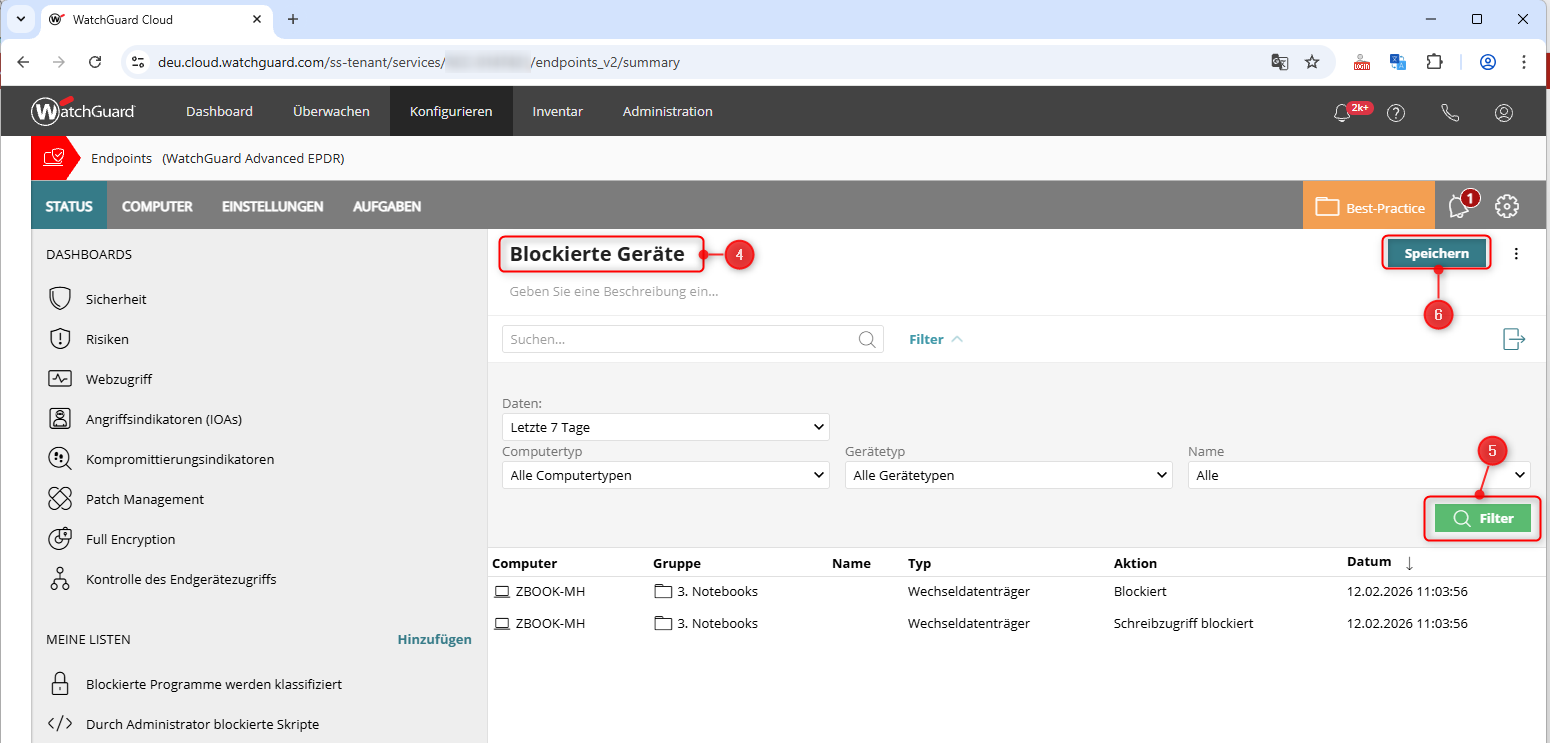Viewport: 1550px width, 743px height.
Task: Open the Computertyp dropdown
Action: click(x=665, y=476)
